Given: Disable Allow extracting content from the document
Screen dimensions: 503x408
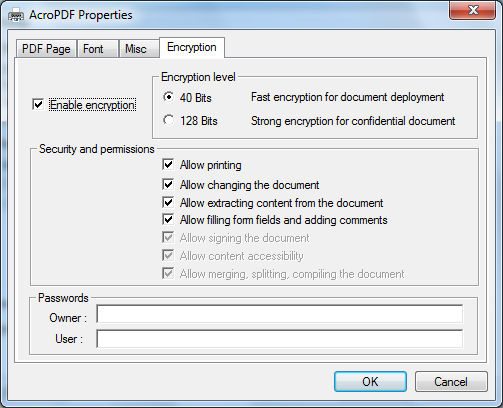Looking at the screenshot, I should coord(168,202).
